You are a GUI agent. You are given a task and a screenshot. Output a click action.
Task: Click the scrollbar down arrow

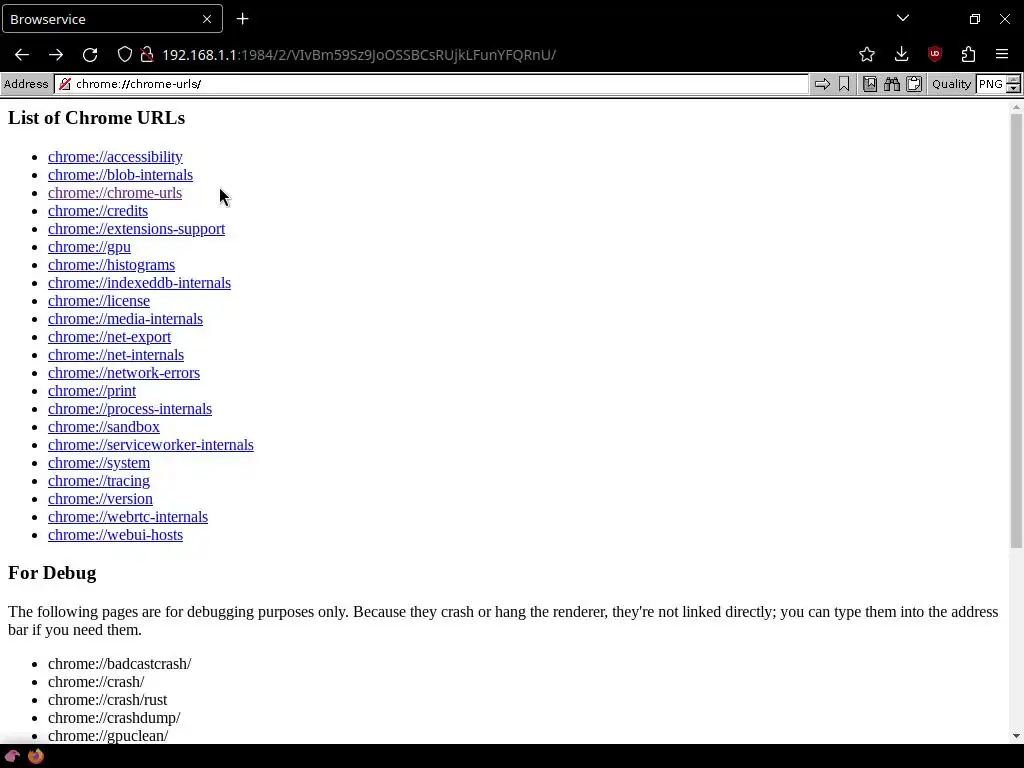click(x=1016, y=736)
